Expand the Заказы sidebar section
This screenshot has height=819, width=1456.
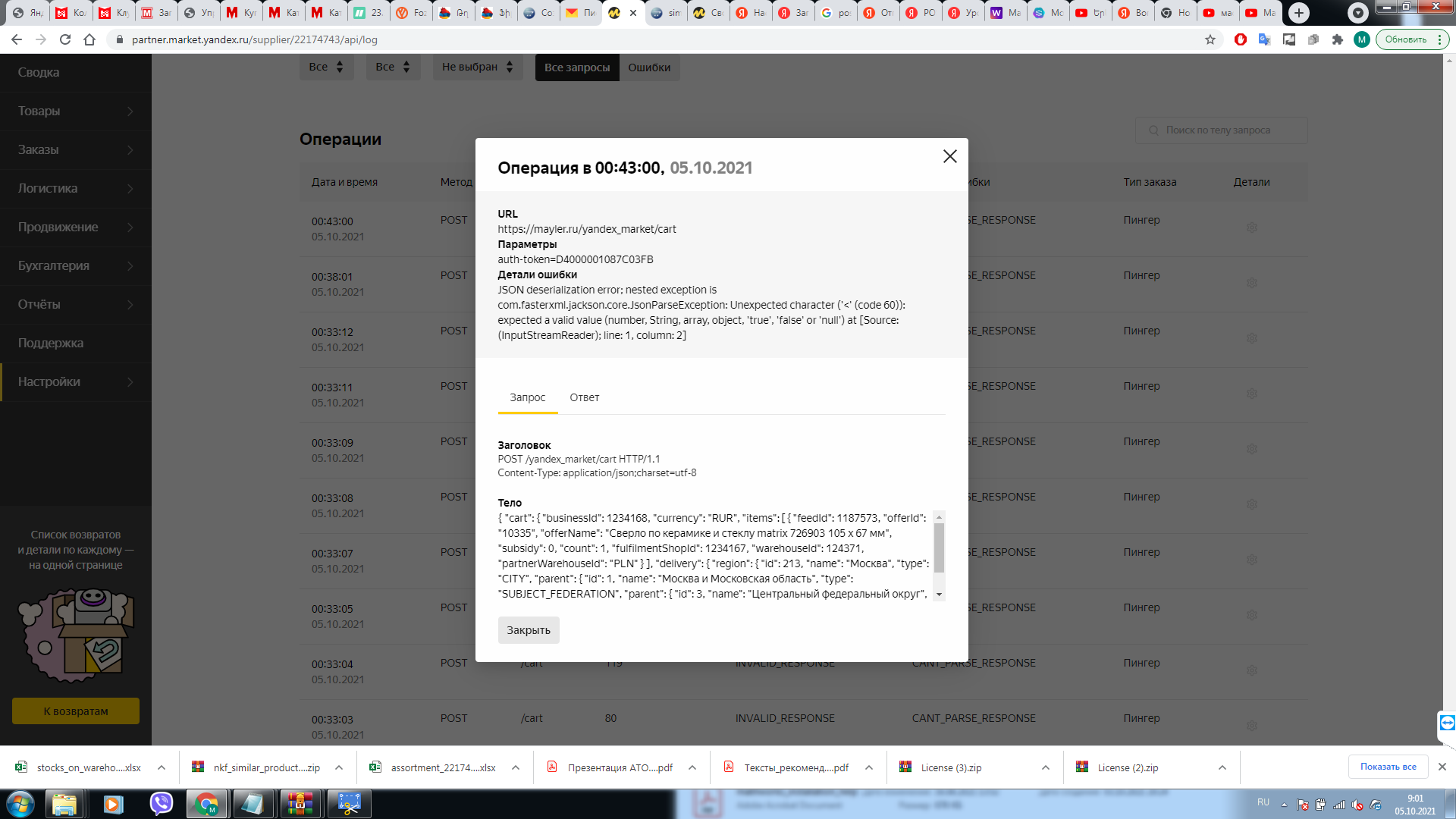click(76, 149)
